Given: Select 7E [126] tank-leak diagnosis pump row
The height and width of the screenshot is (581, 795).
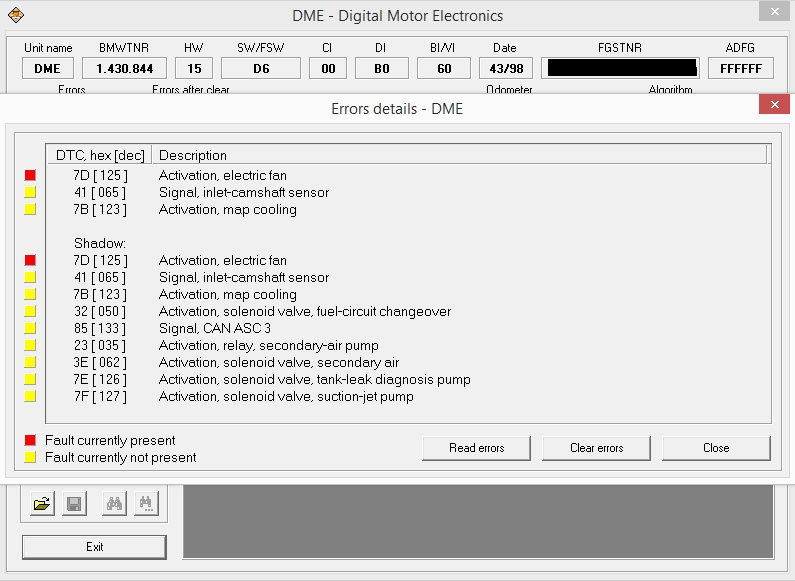Looking at the screenshot, I should [408, 379].
